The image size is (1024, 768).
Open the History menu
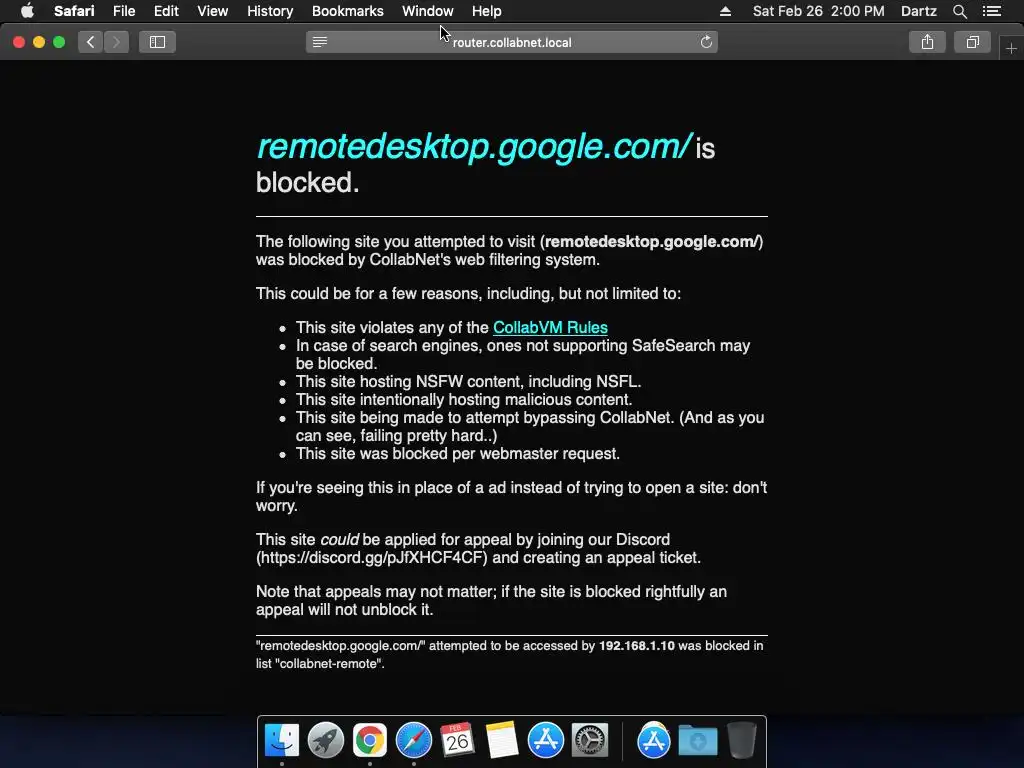click(x=270, y=11)
